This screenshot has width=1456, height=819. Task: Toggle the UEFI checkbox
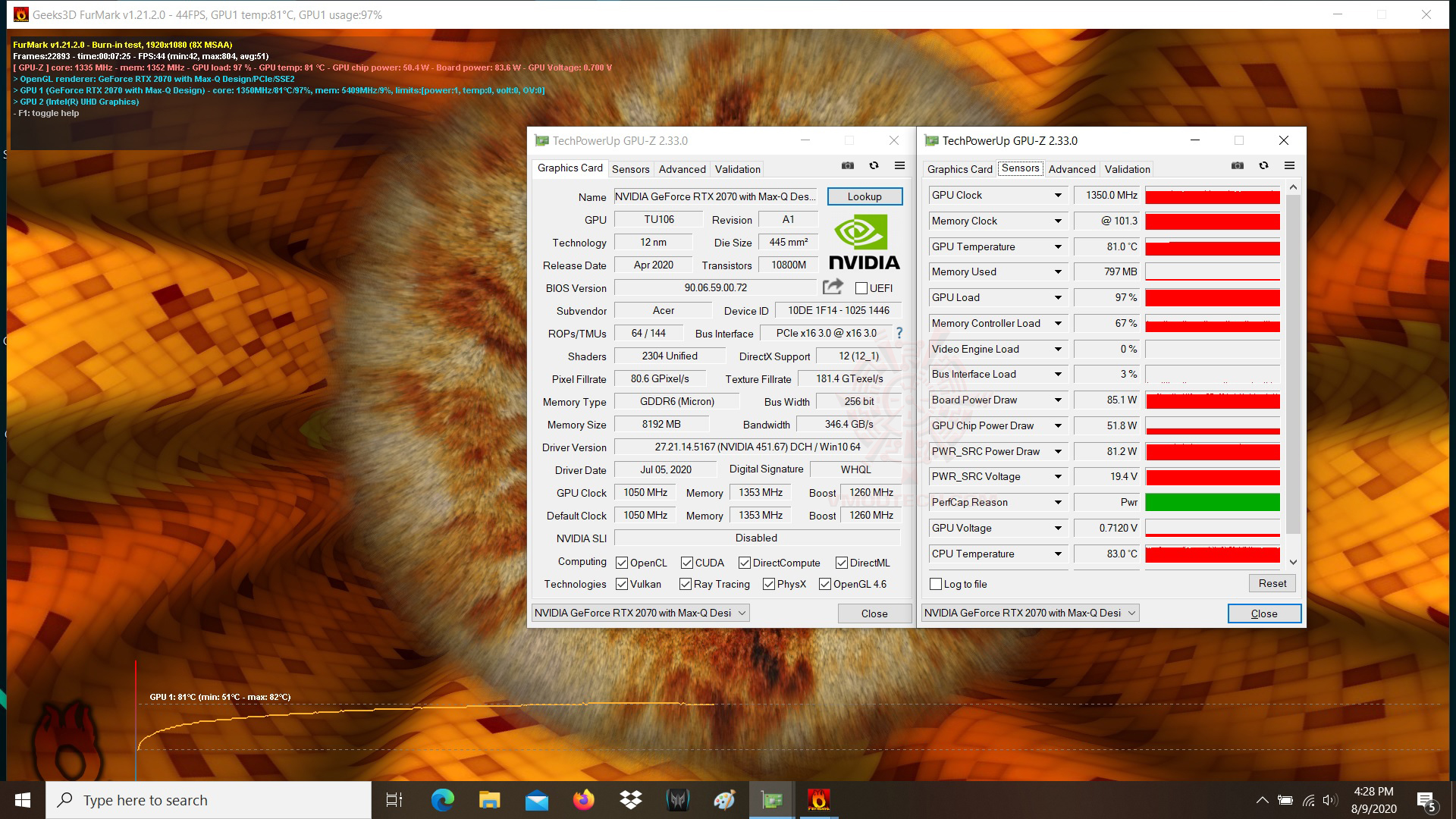pos(861,288)
